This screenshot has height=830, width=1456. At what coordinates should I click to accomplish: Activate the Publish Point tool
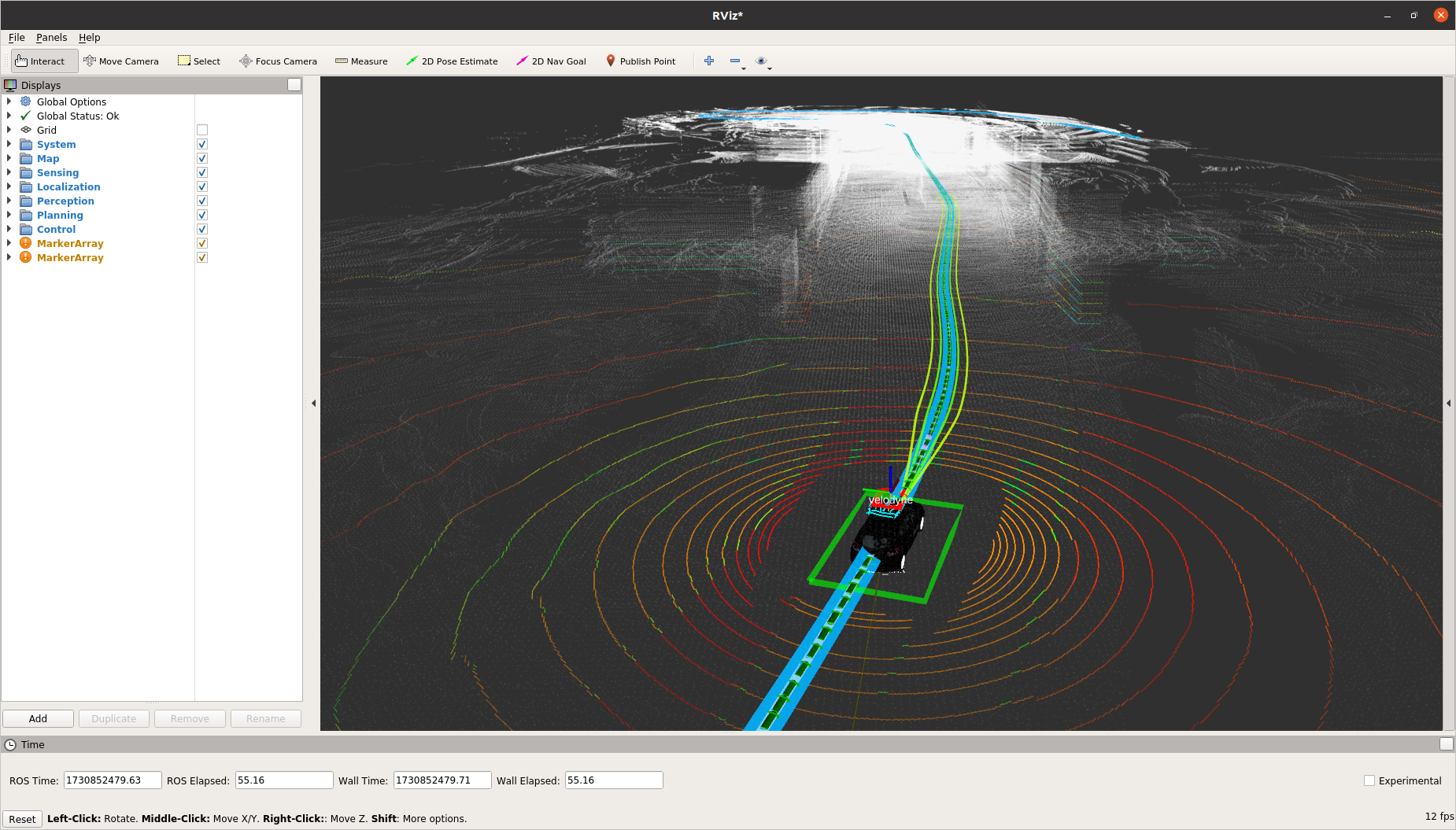tap(641, 61)
